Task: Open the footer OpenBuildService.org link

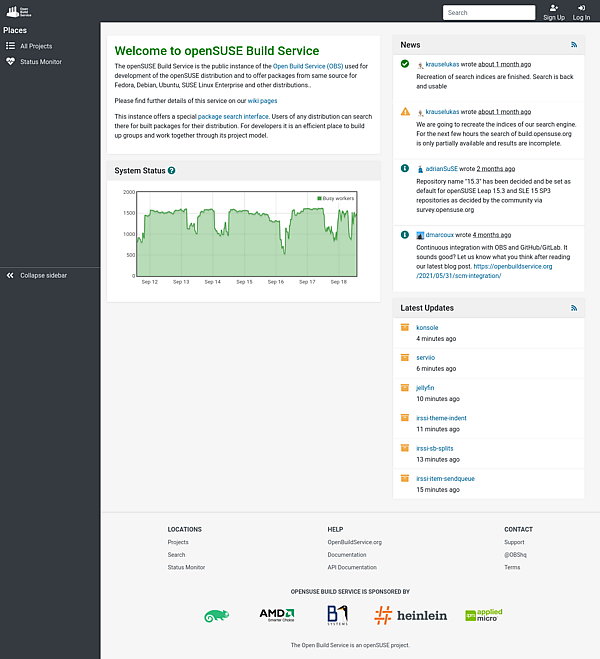Action: 355,542
